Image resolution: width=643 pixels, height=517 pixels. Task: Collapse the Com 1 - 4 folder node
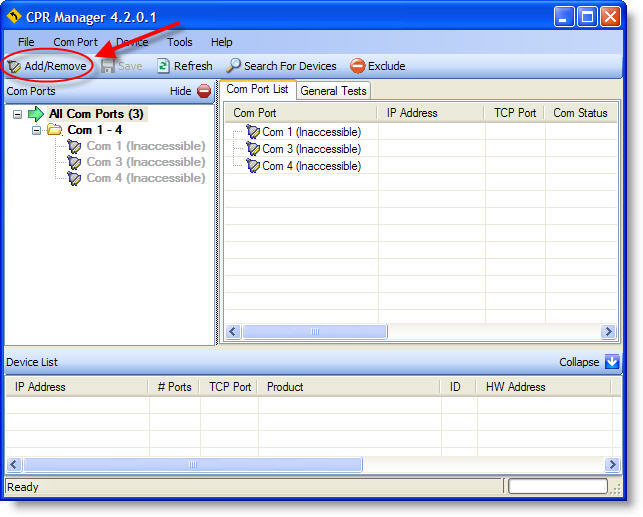tap(36, 130)
